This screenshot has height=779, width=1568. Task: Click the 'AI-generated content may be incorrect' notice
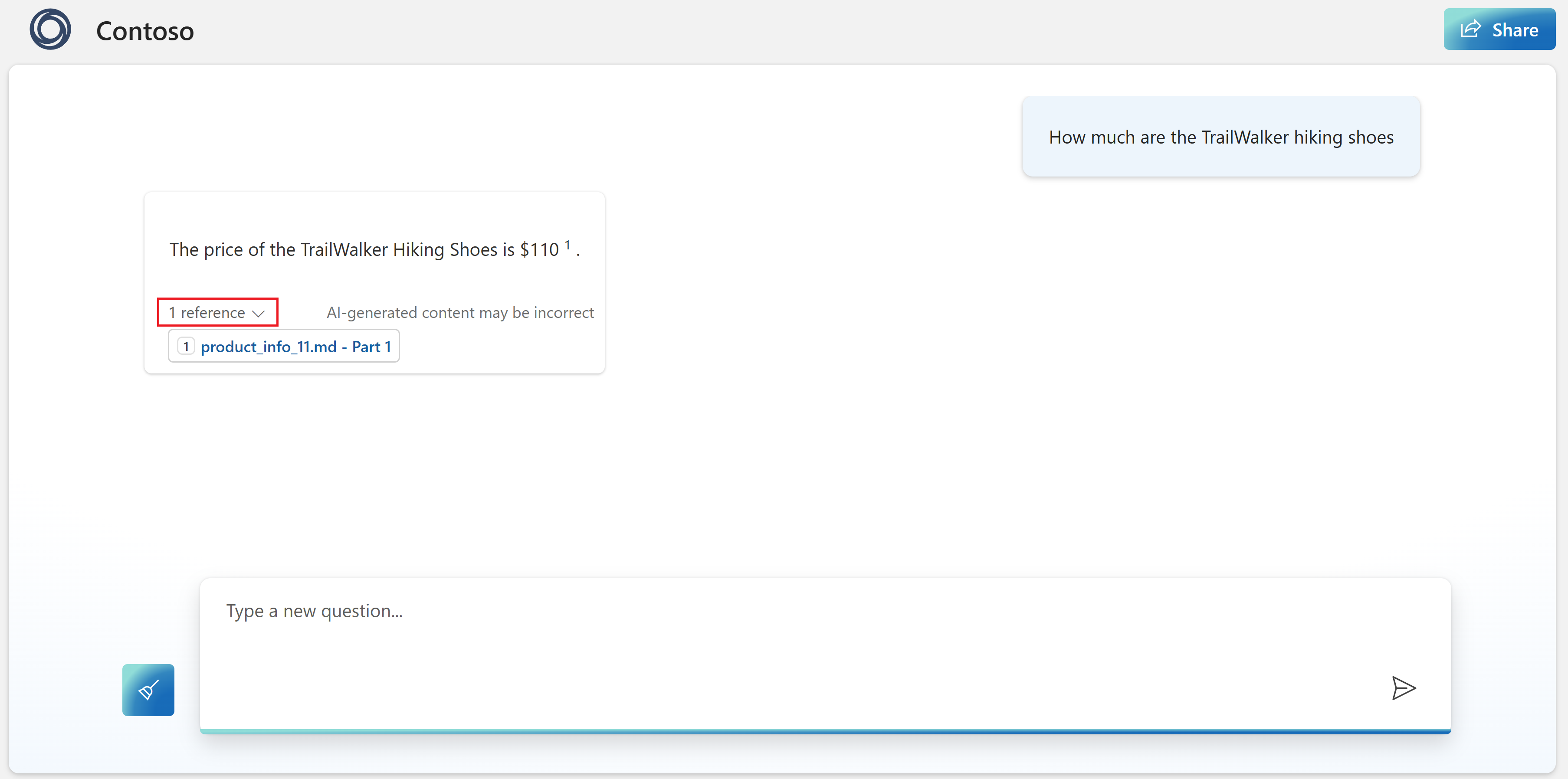point(459,312)
